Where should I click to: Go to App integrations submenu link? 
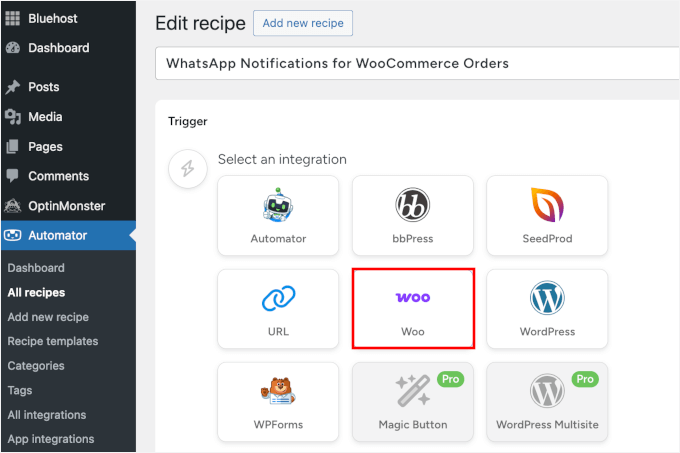[51, 439]
